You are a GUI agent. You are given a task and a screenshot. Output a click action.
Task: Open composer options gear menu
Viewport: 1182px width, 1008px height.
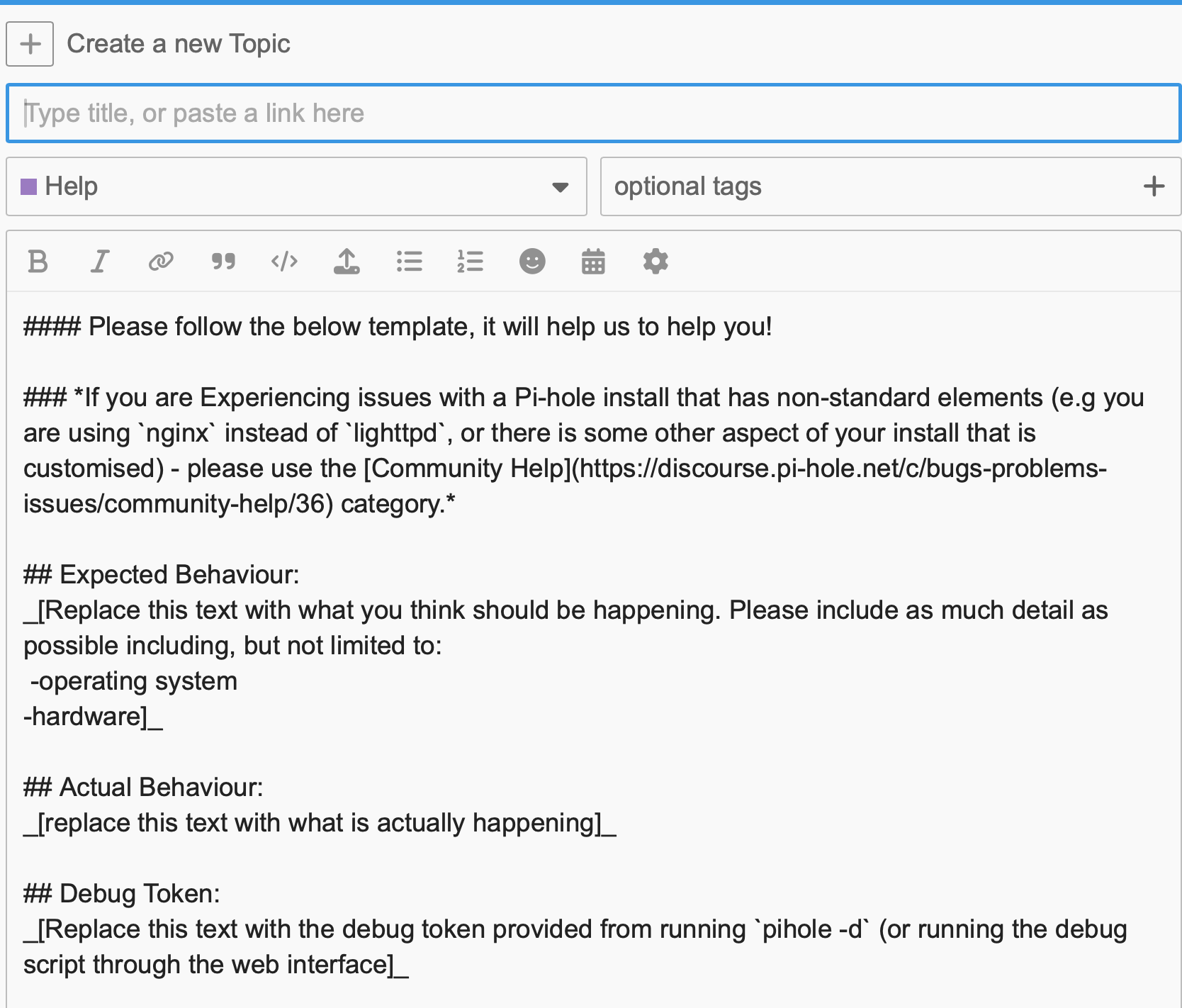[x=655, y=262]
